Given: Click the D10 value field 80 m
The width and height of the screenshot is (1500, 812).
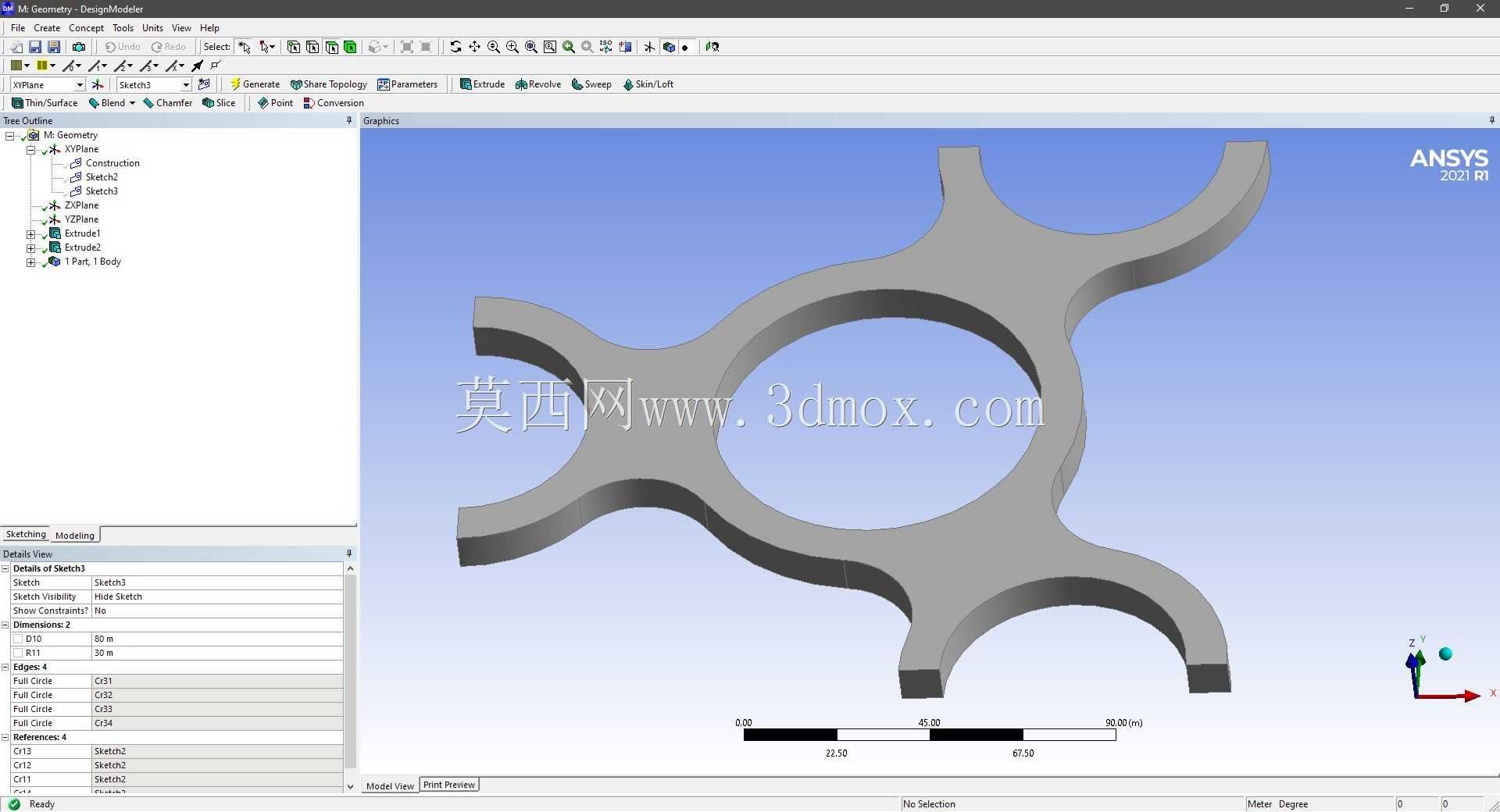Looking at the screenshot, I should [x=217, y=639].
